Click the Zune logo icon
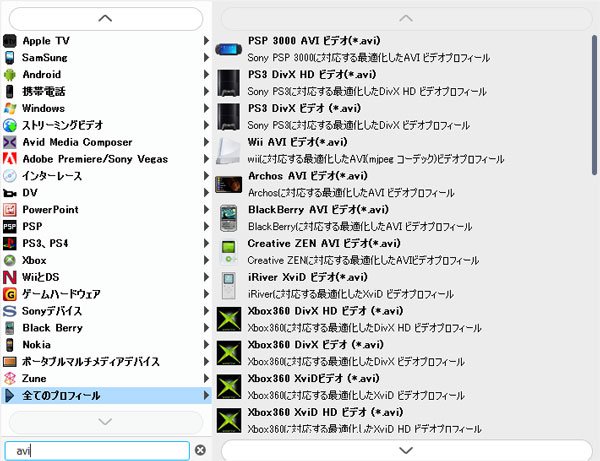Viewport: 600px width, 461px height. pyautogui.click(x=10, y=378)
